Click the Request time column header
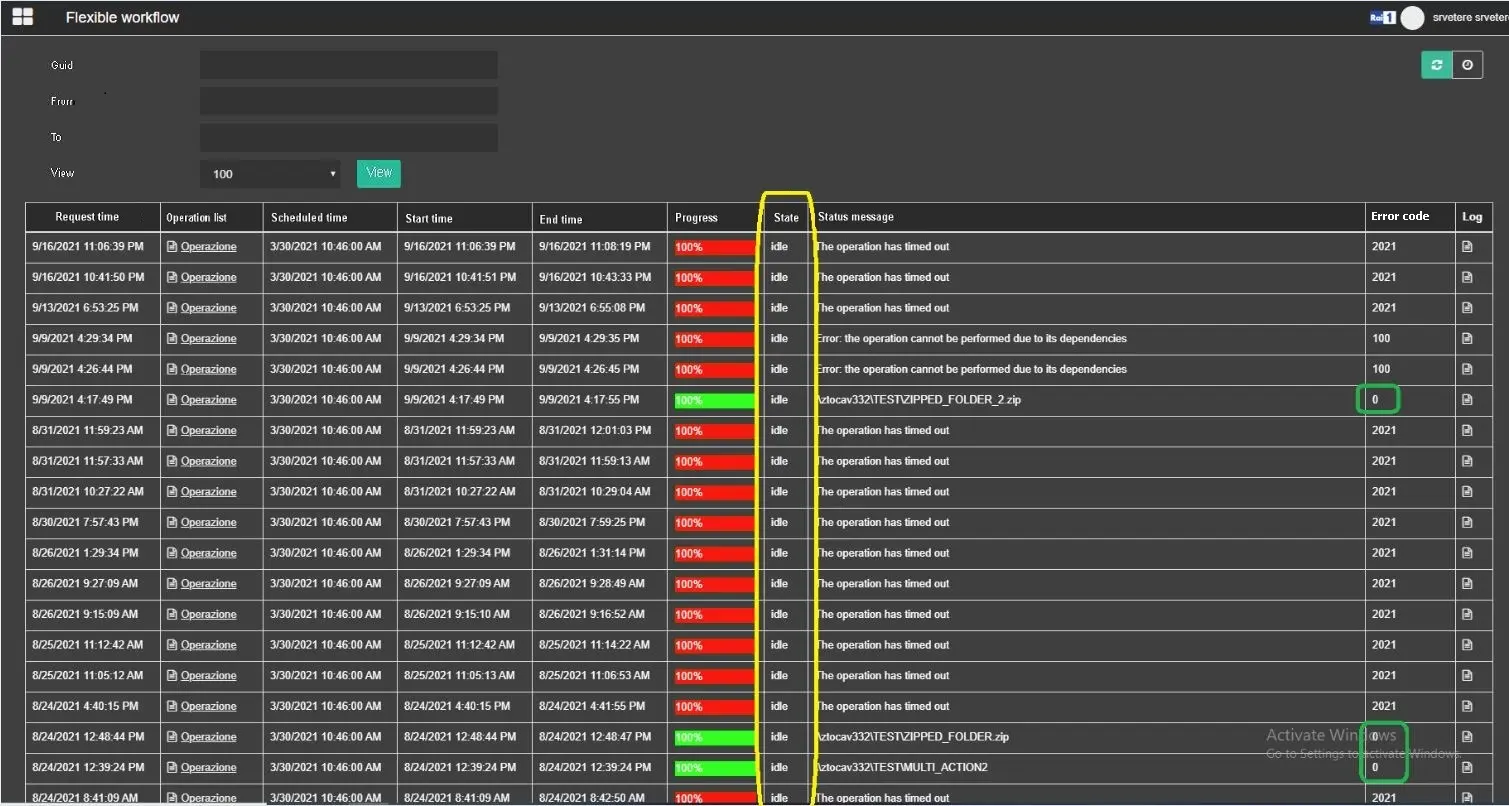 tap(87, 217)
